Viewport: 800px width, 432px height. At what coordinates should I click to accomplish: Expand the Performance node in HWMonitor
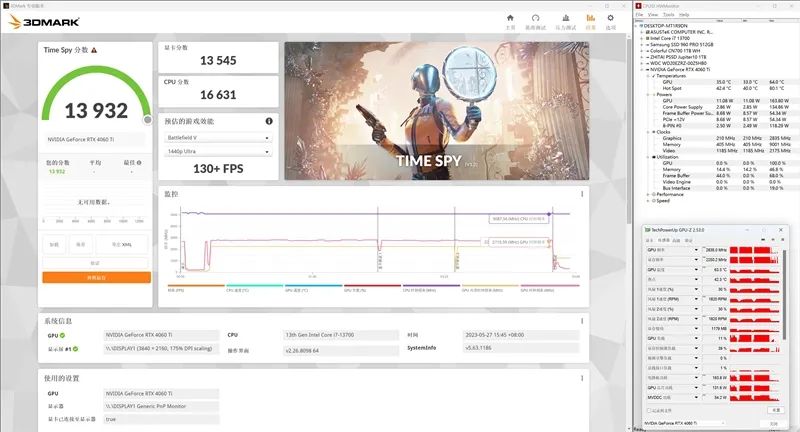[x=648, y=194]
